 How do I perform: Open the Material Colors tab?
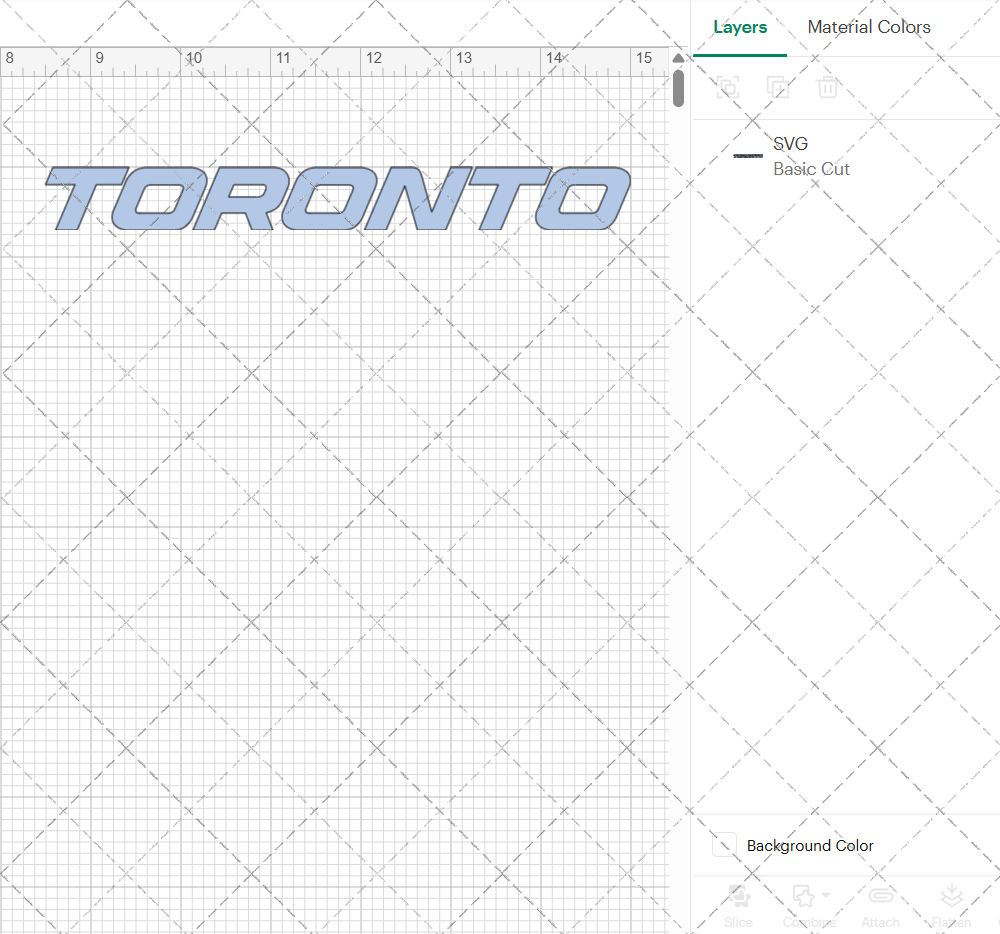[x=869, y=27]
